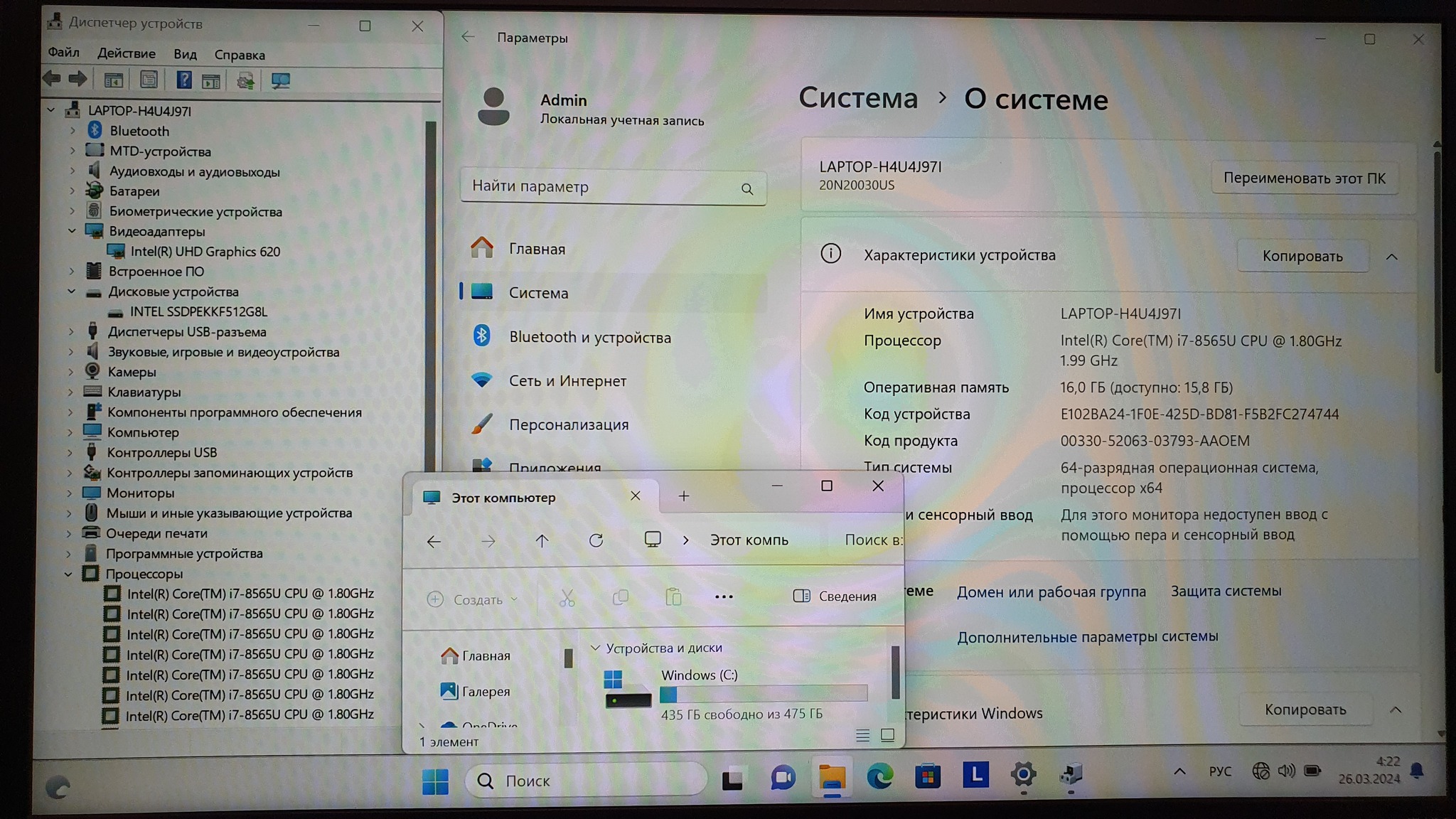Click the refresh button in Explorer
1456x819 pixels.
tap(596, 541)
